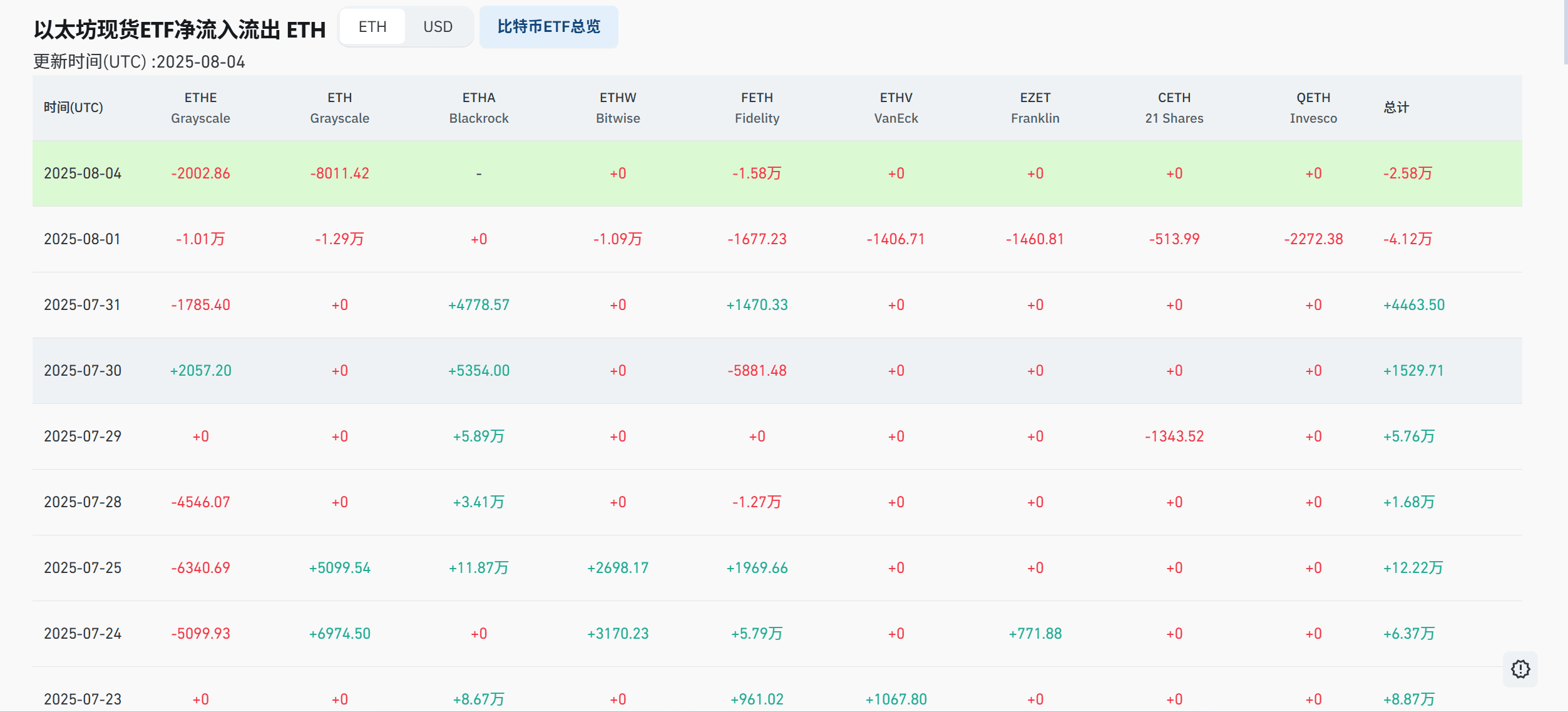Viewport: 1568px width, 712px height.
Task: Click the FETH Fidelity column header
Action: tap(757, 108)
